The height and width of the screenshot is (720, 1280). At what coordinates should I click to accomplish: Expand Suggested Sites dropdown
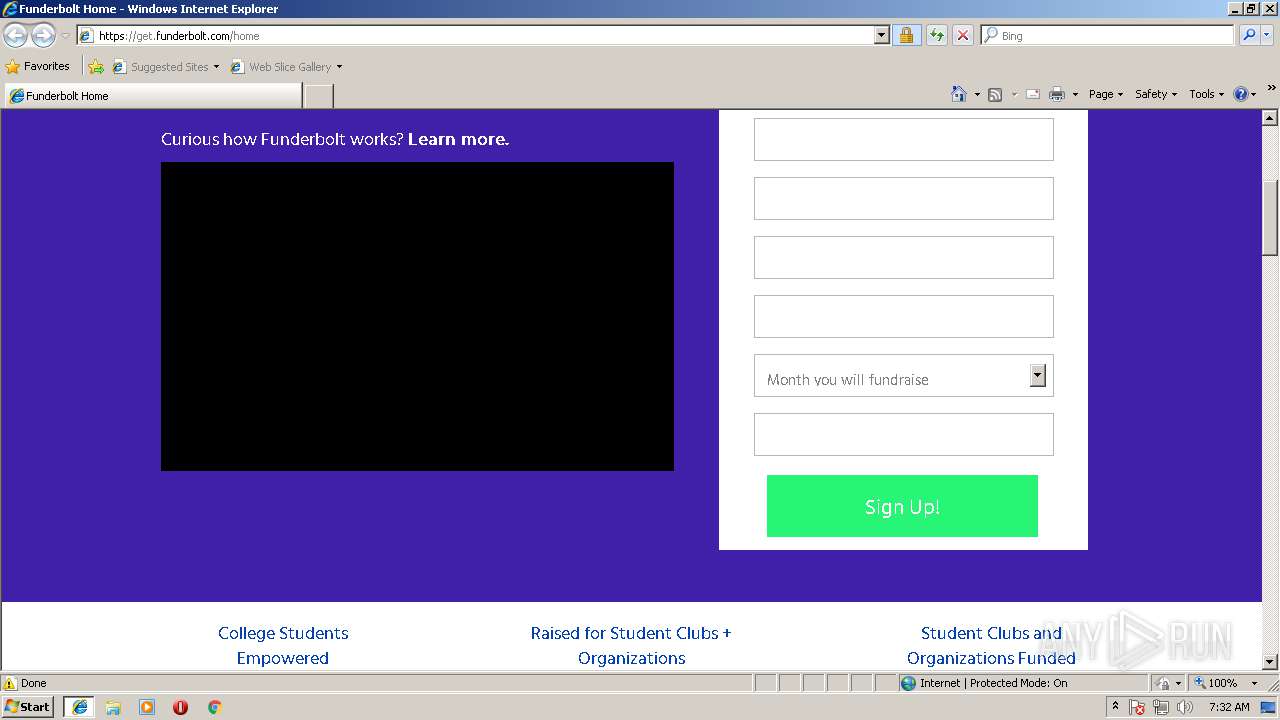click(216, 67)
